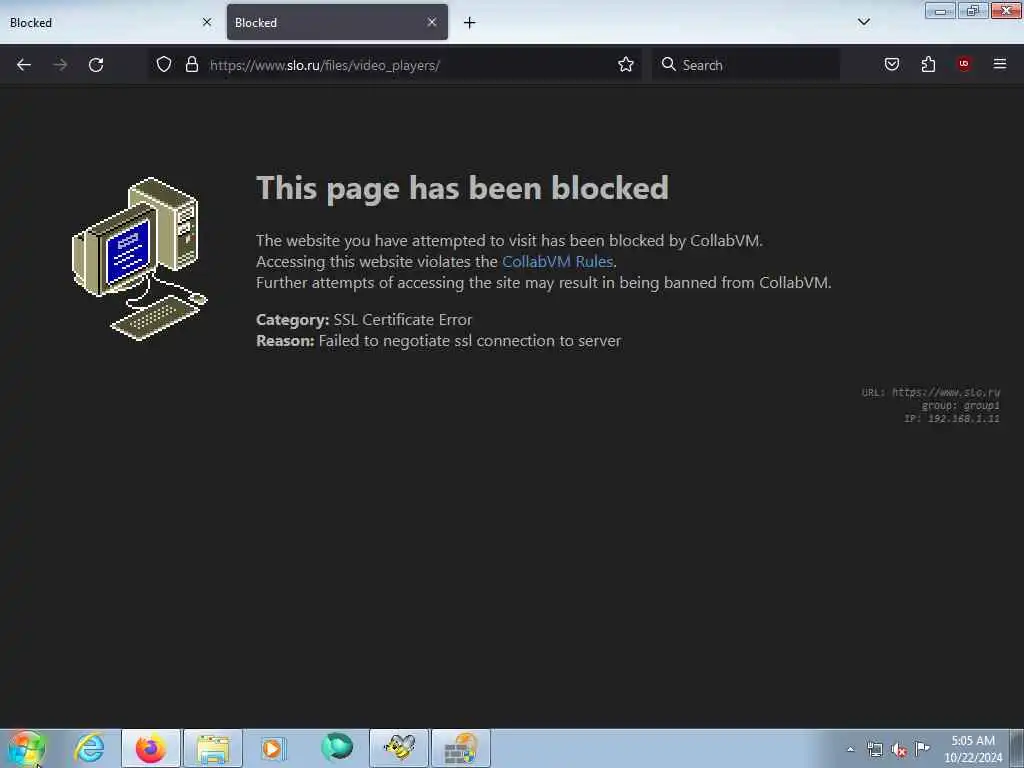Open the firewall brick wall taskbar app
The height and width of the screenshot is (768, 1024).
[461, 748]
